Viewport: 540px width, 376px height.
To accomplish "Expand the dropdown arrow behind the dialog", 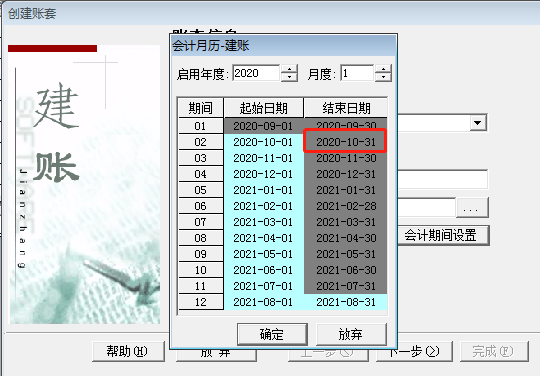I will tap(478, 123).
